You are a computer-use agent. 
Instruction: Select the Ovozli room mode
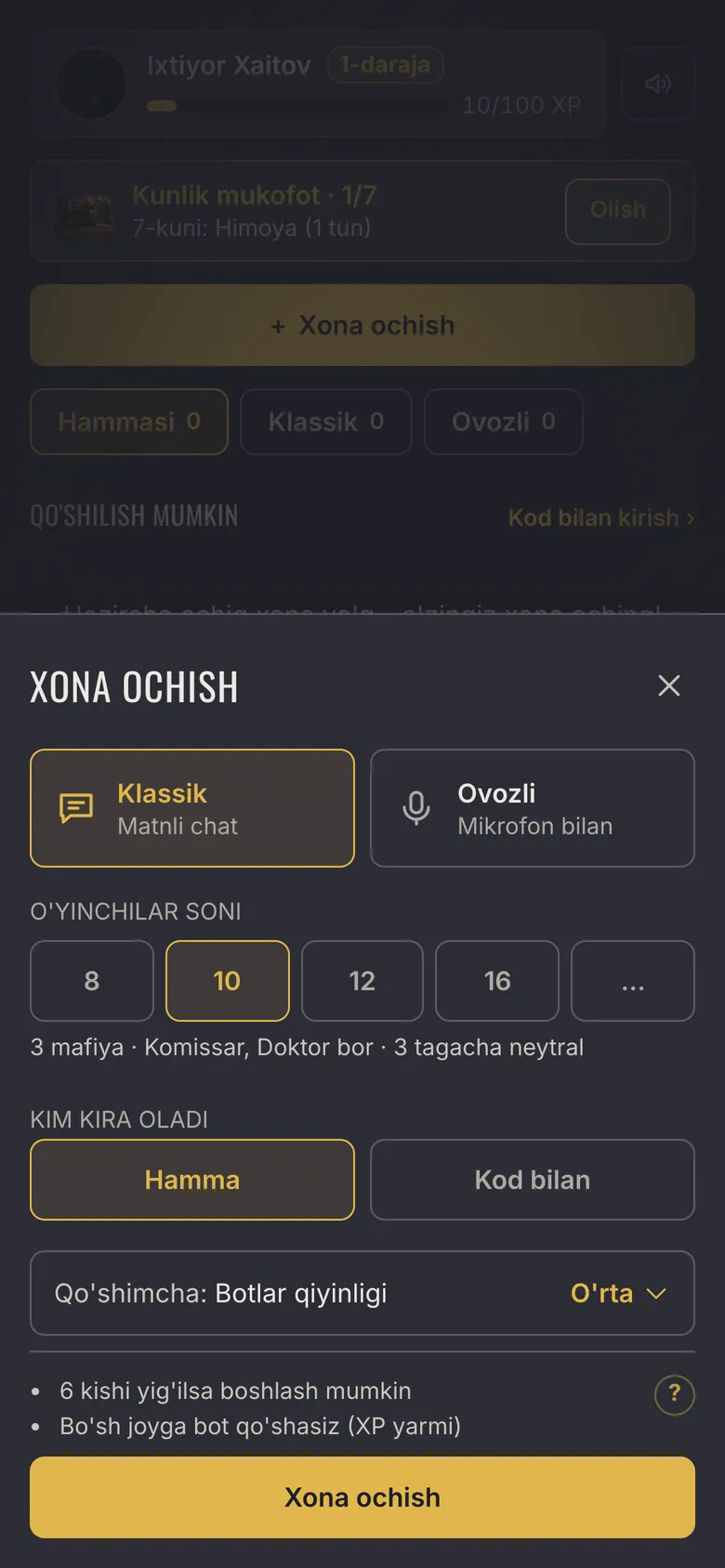(533, 808)
